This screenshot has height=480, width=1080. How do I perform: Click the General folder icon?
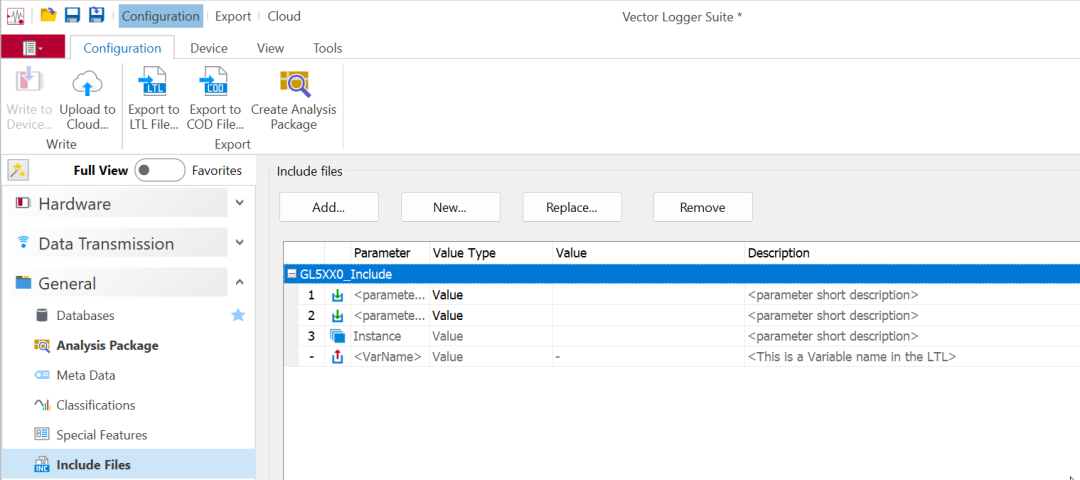[x=23, y=282]
